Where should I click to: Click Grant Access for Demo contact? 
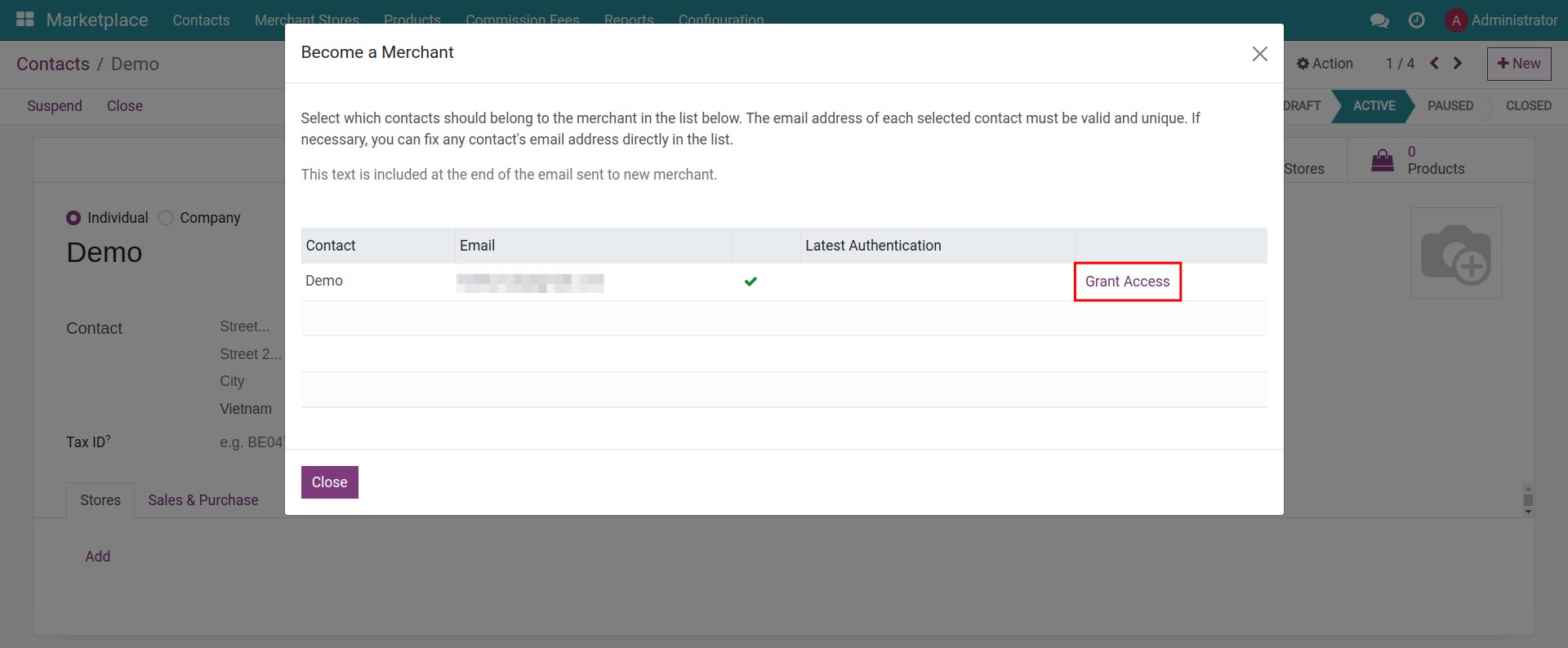click(x=1127, y=282)
